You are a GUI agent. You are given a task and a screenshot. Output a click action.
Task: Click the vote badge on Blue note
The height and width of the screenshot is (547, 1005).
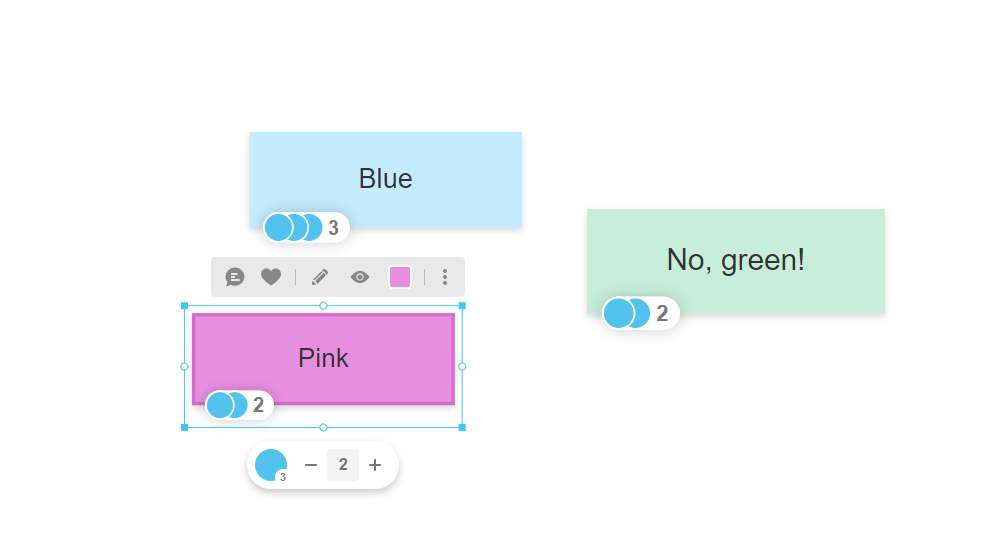[306, 228]
